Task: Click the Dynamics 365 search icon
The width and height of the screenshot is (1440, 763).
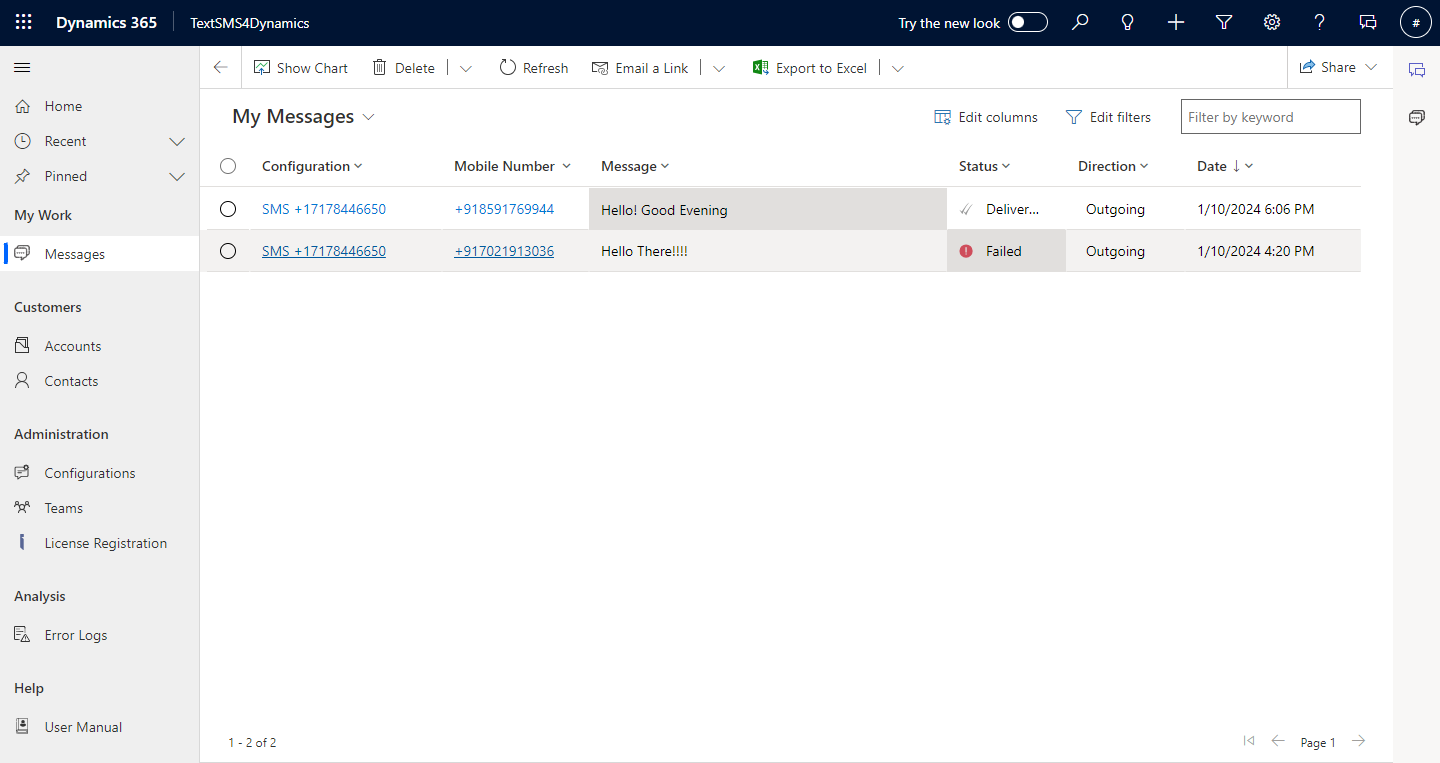Action: tap(1080, 21)
